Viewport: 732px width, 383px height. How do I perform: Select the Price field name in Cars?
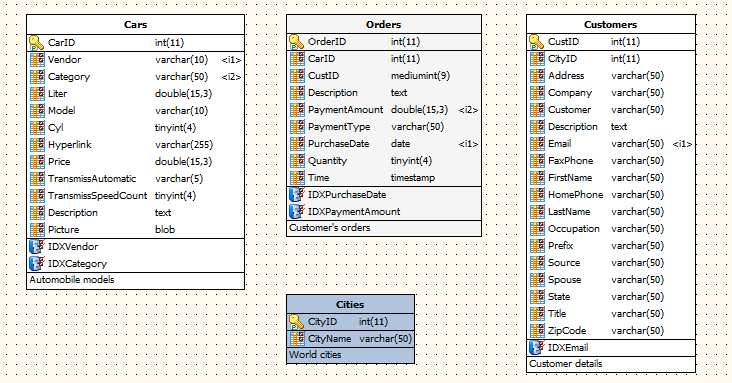click(59, 162)
